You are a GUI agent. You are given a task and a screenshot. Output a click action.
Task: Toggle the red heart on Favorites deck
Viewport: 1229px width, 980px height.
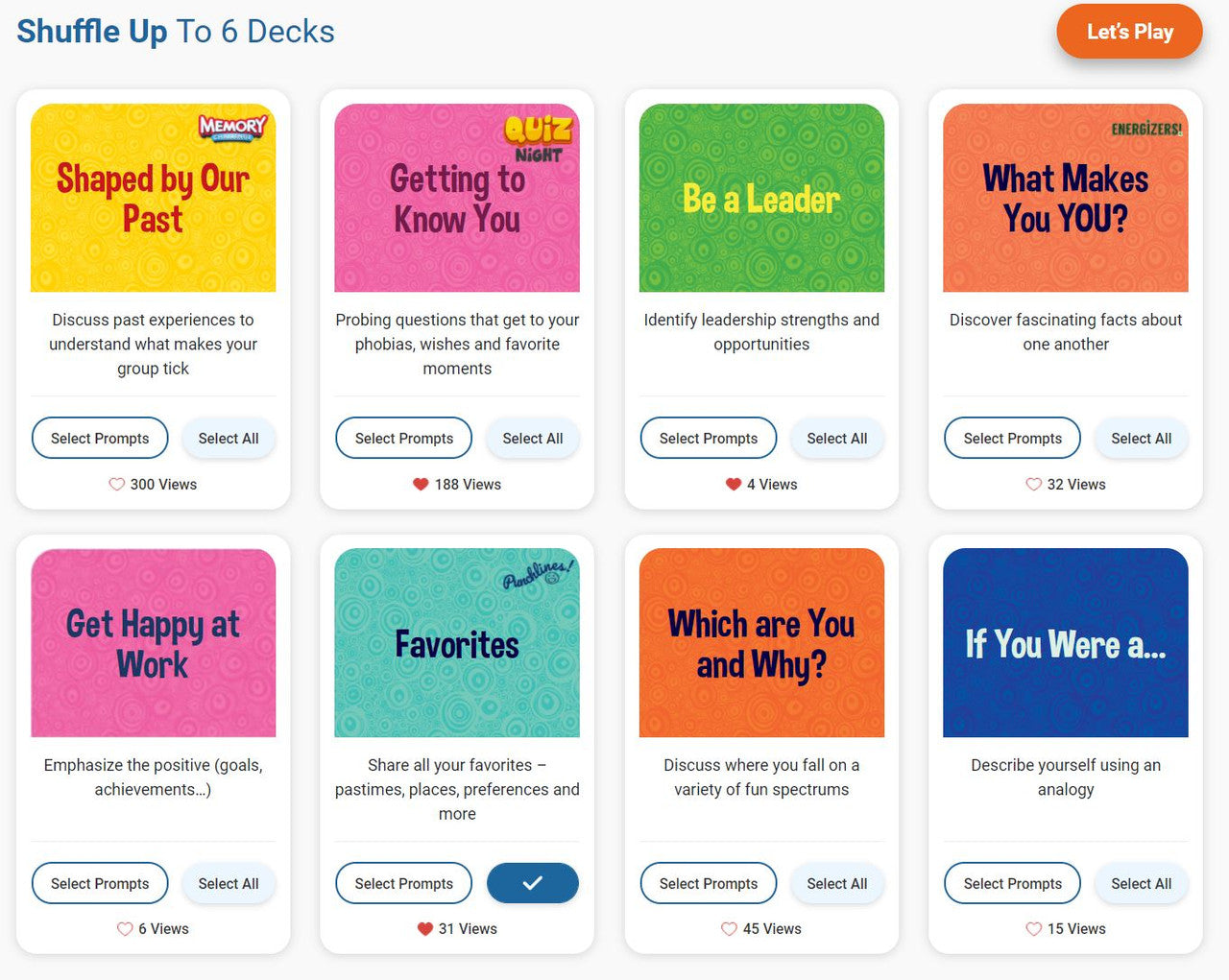tap(425, 929)
